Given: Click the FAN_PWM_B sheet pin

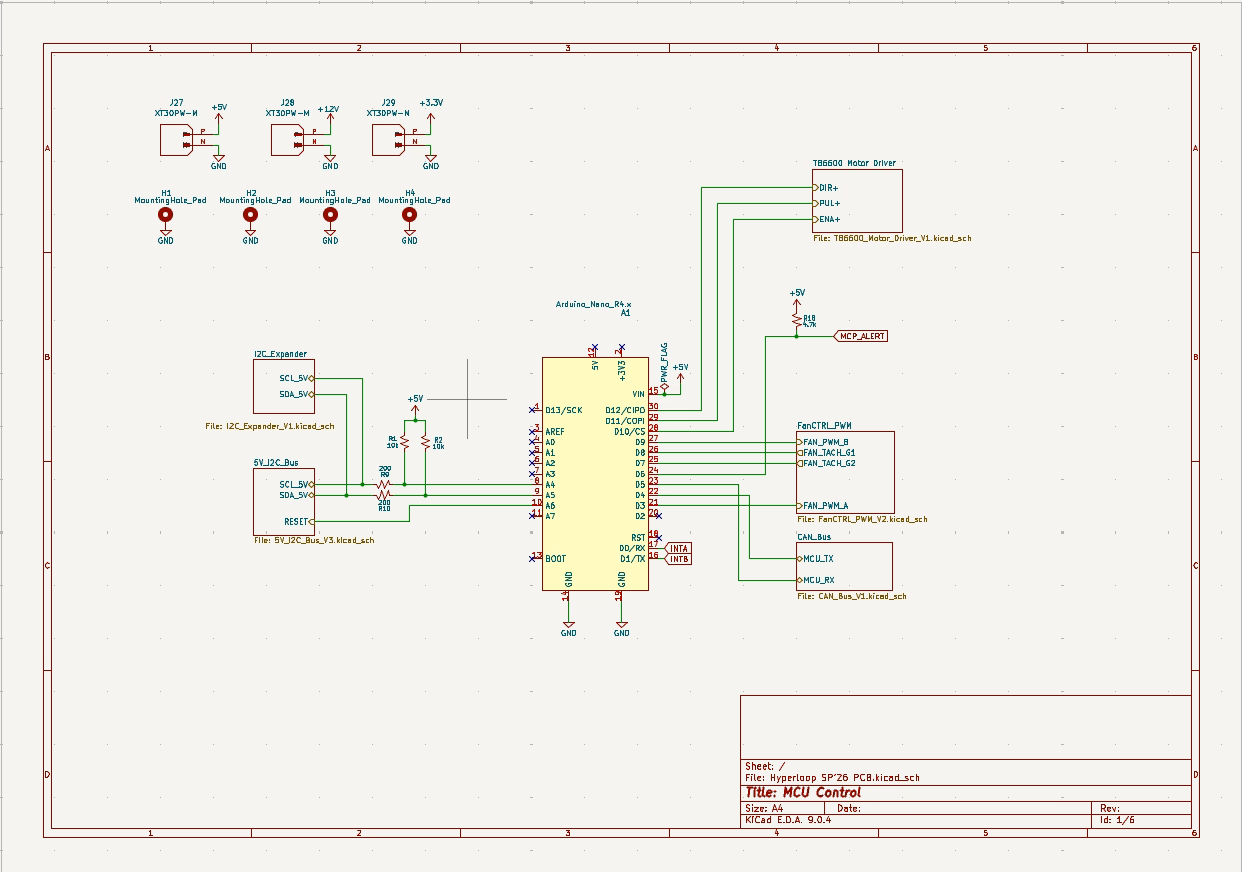Looking at the screenshot, I should (x=823, y=442).
